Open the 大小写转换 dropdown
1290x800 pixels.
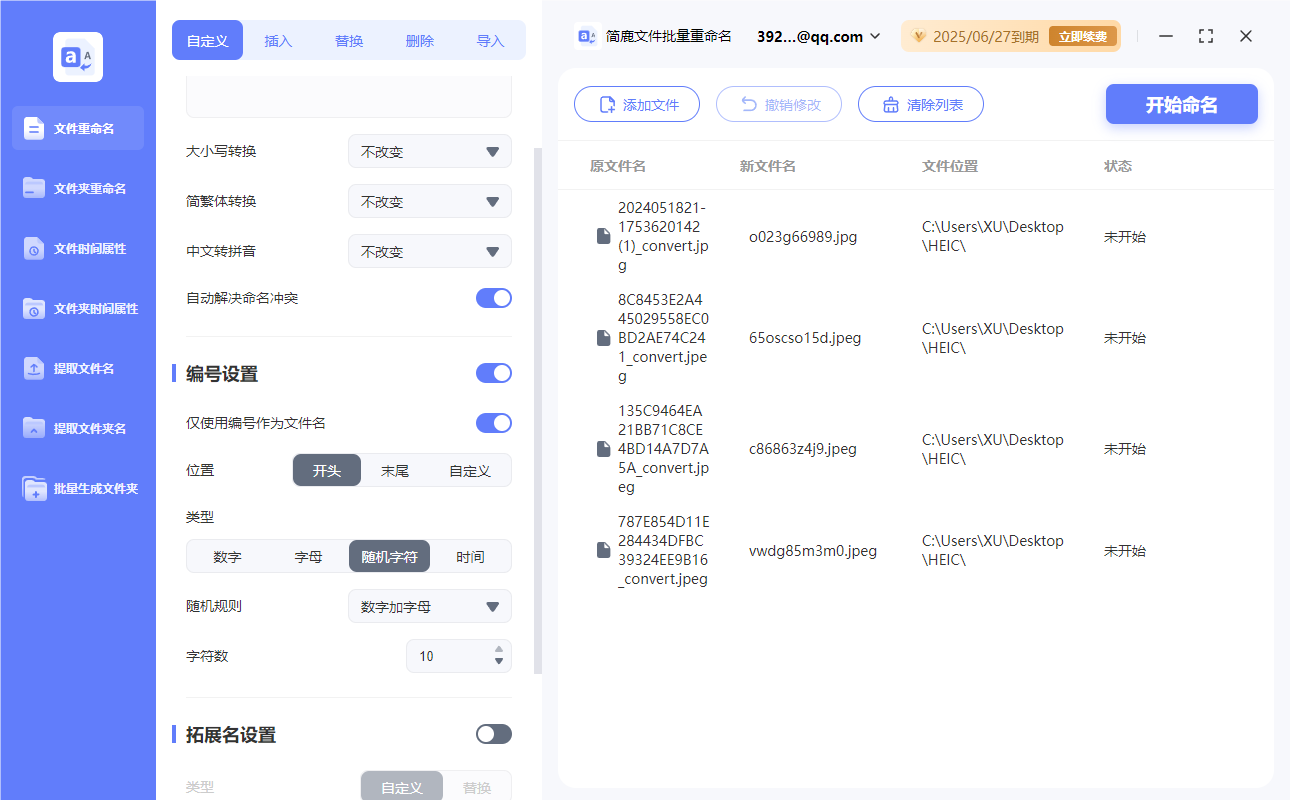coord(429,151)
